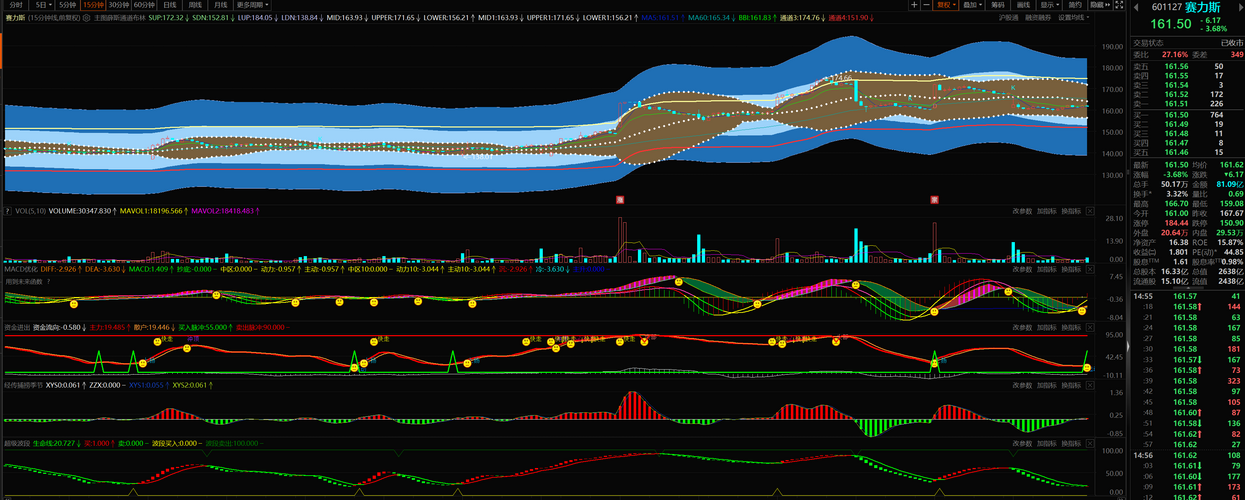The image size is (1245, 500).
Task: Click 隐藏 to hide side panel
Action: coord(1100,5)
